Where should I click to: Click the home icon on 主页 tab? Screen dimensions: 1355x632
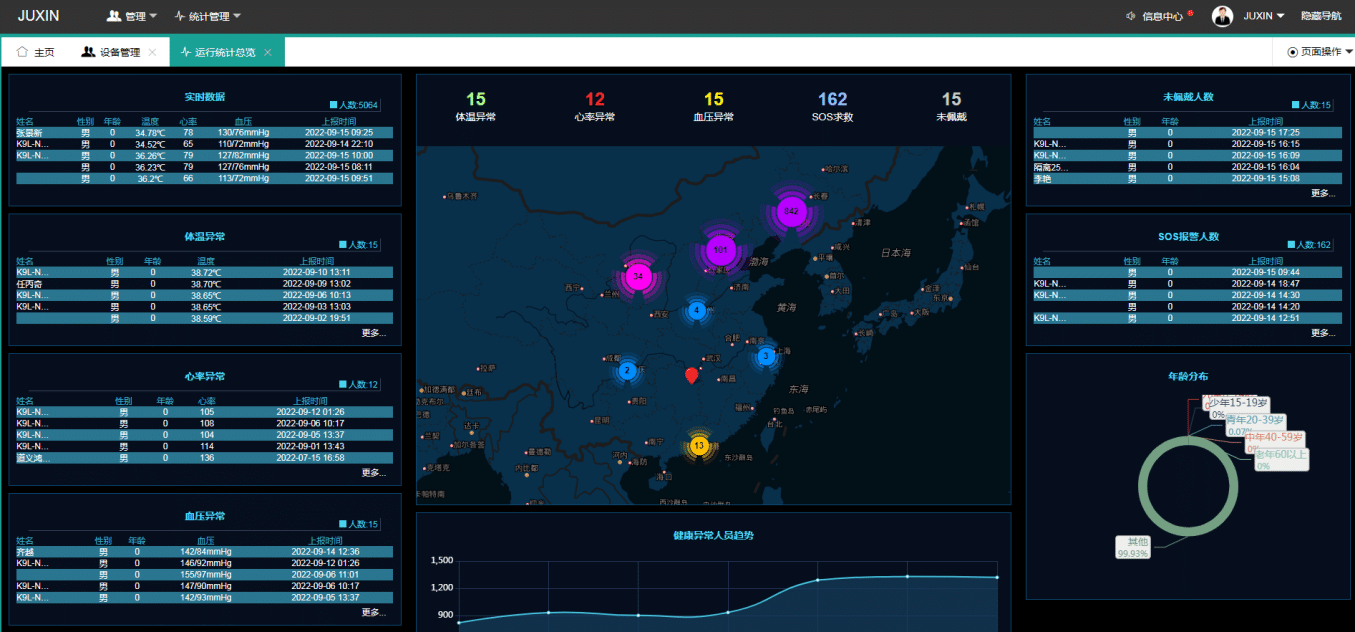coord(22,52)
